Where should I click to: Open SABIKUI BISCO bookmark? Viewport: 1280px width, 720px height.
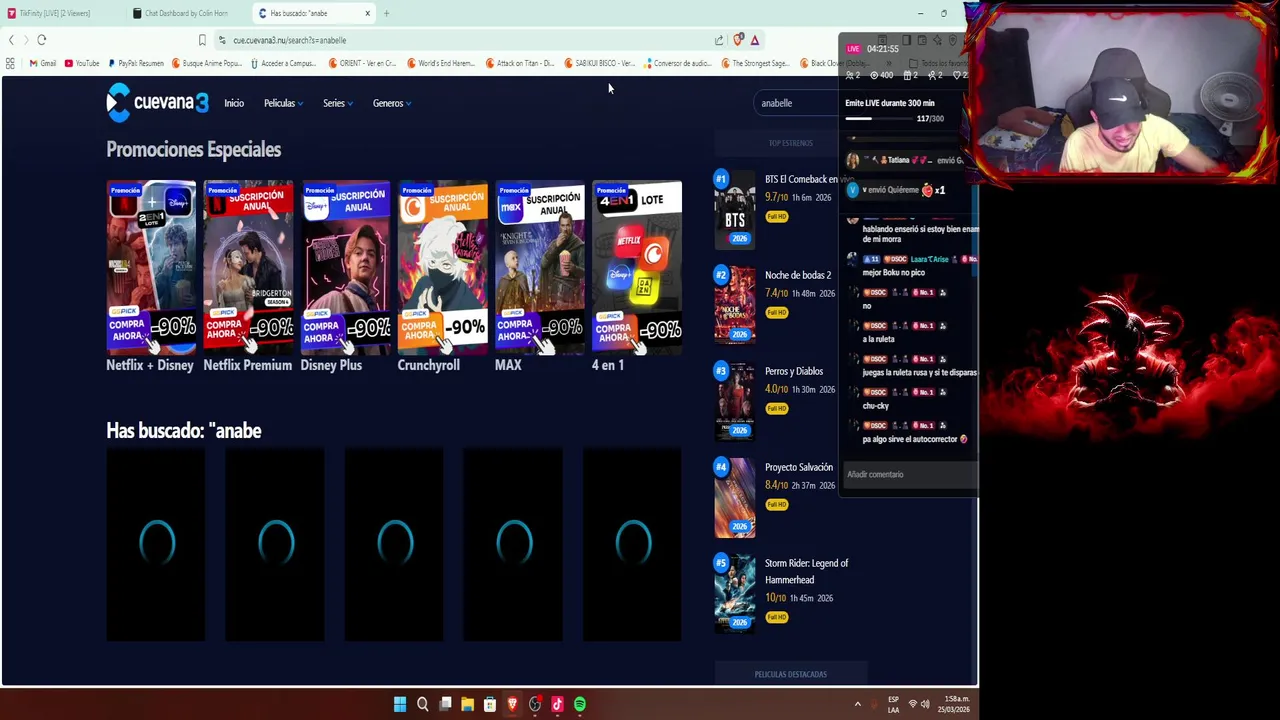tap(600, 63)
